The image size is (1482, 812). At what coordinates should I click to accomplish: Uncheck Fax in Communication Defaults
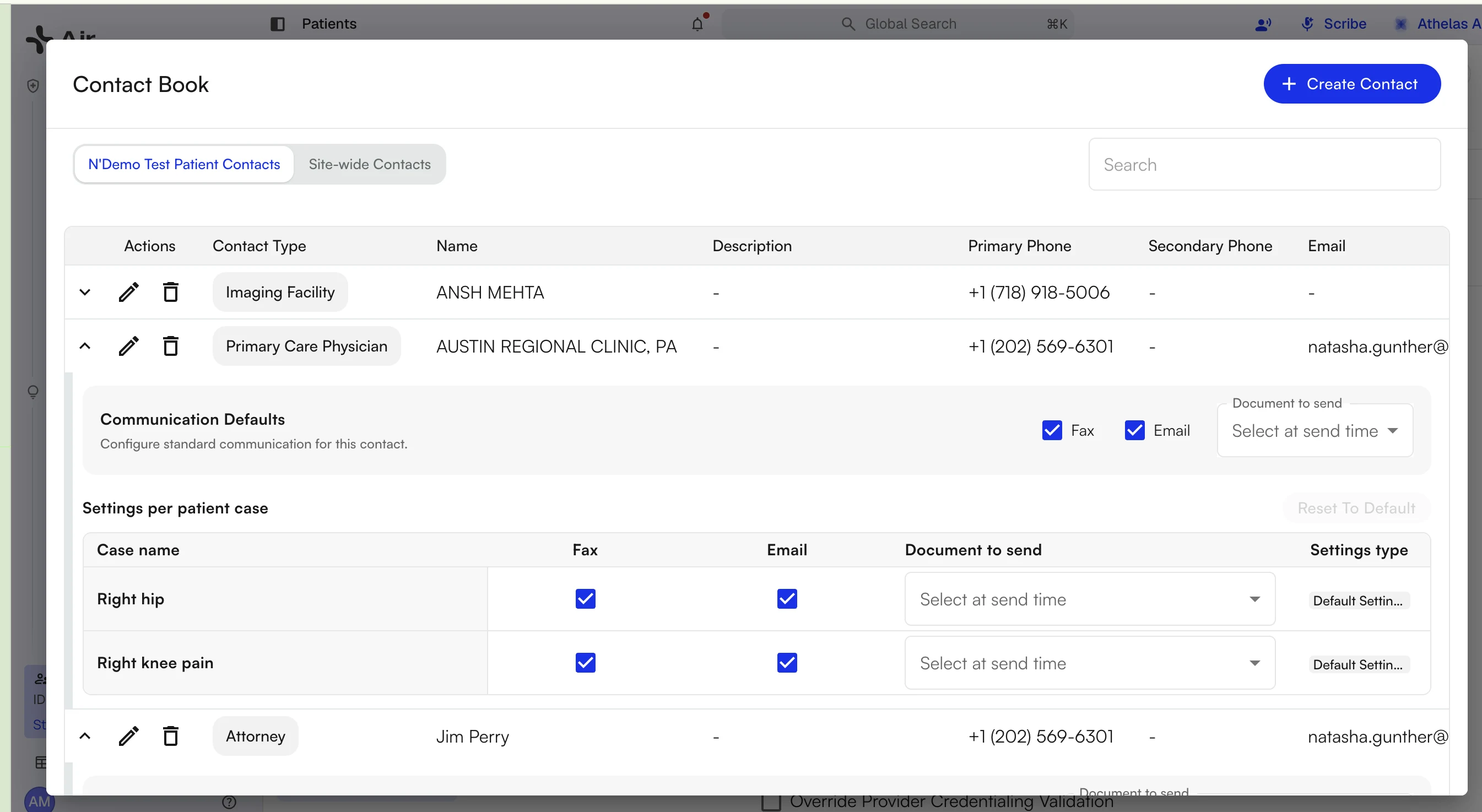click(1052, 430)
